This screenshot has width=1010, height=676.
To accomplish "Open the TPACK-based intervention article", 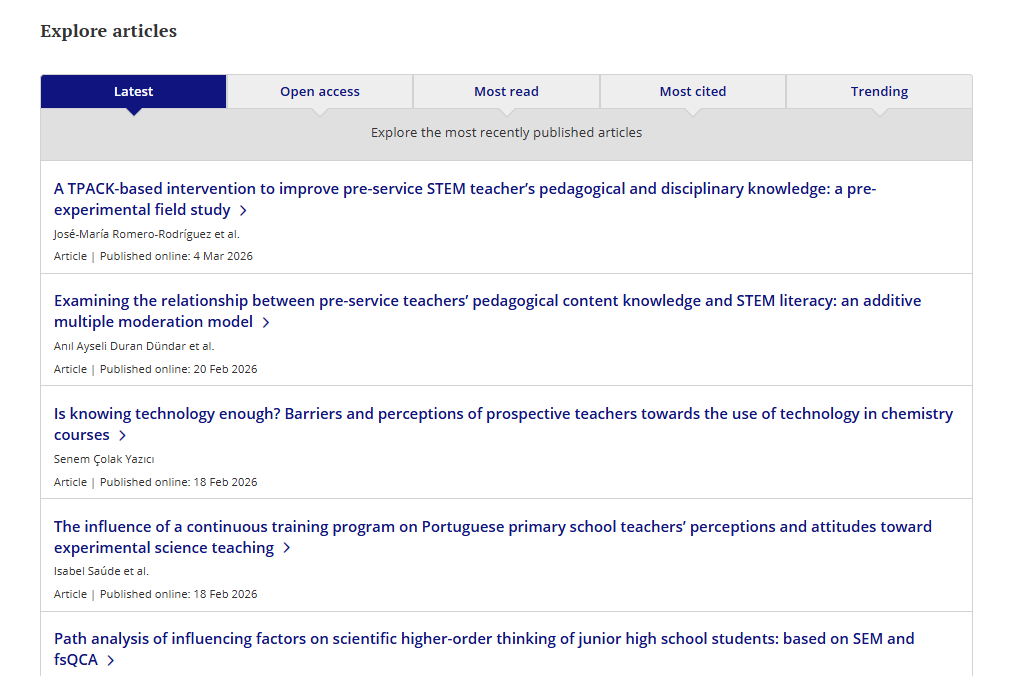I will pyautogui.click(x=464, y=189).
